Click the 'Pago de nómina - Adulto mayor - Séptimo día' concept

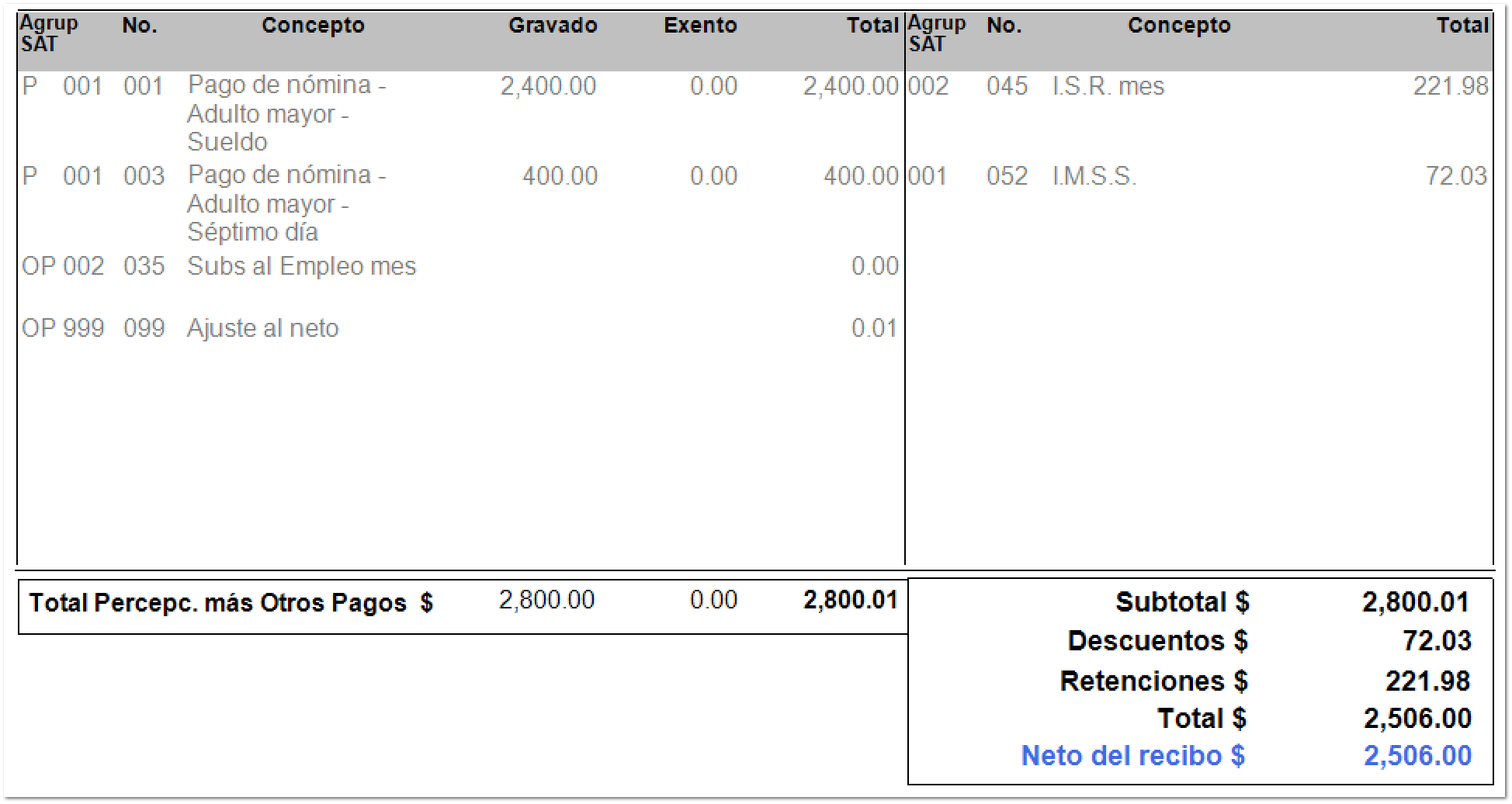(287, 203)
